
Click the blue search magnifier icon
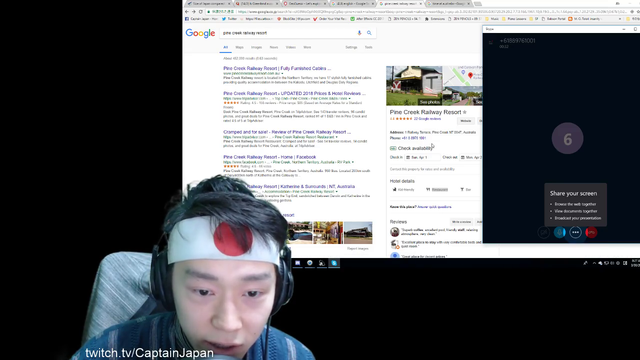coord(369,33)
